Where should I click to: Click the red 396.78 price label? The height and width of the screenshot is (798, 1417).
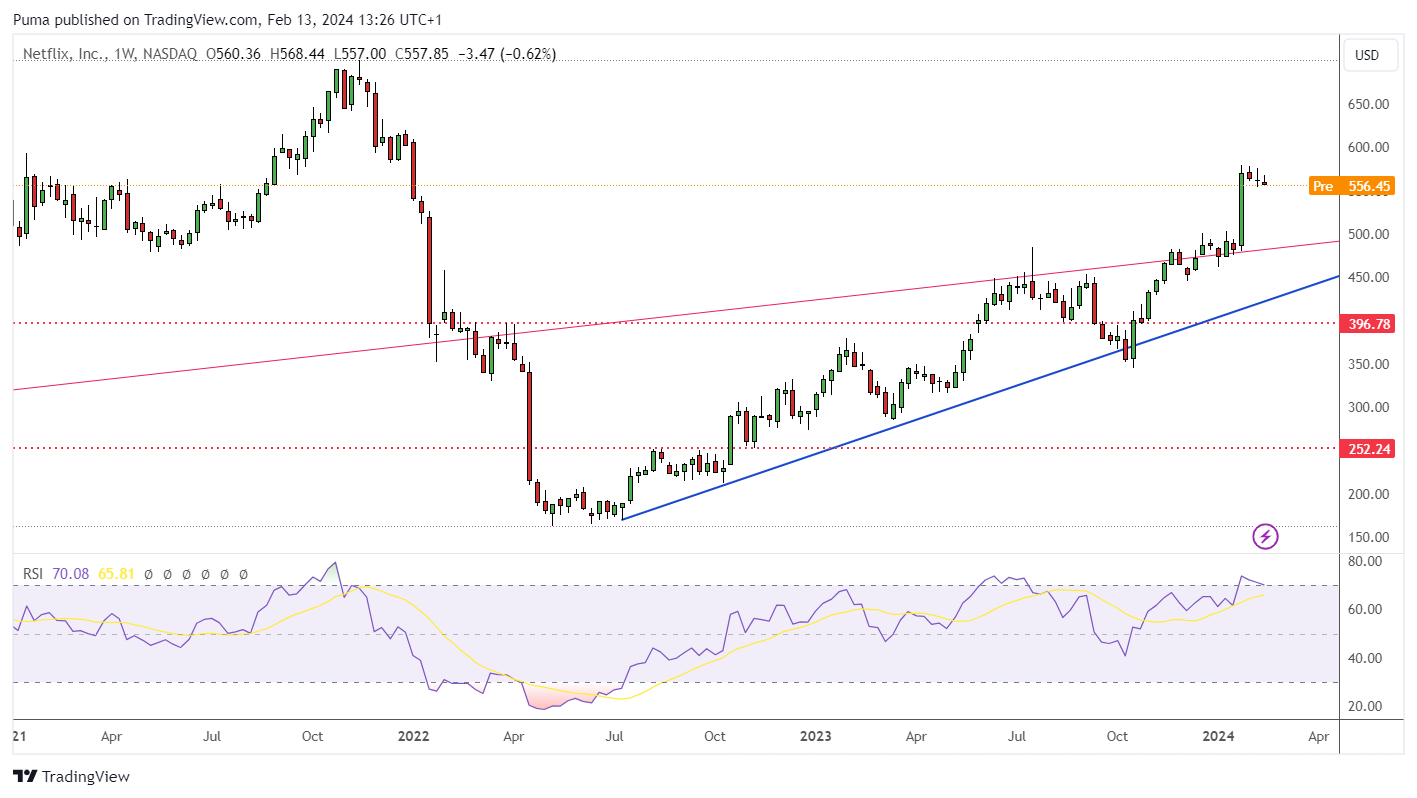pyautogui.click(x=1366, y=324)
